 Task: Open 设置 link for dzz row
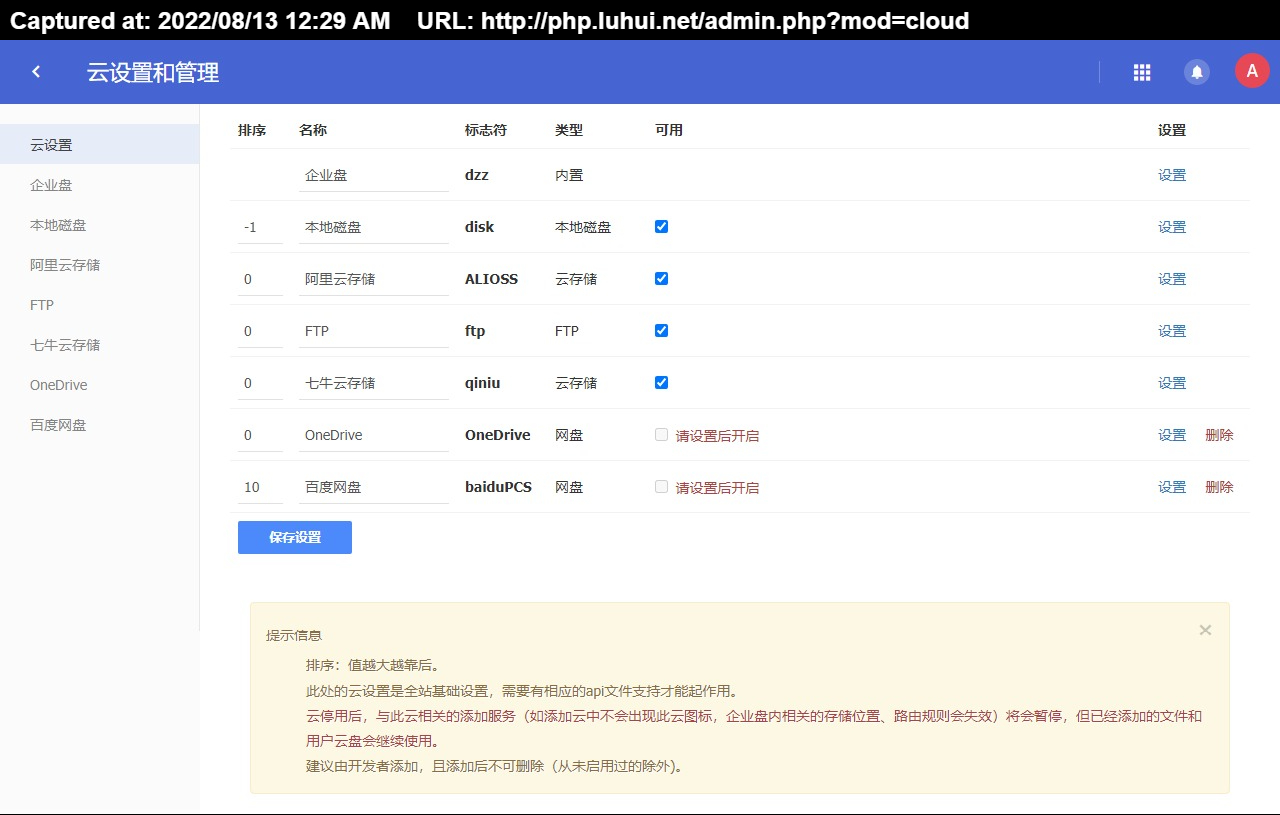pos(1172,175)
